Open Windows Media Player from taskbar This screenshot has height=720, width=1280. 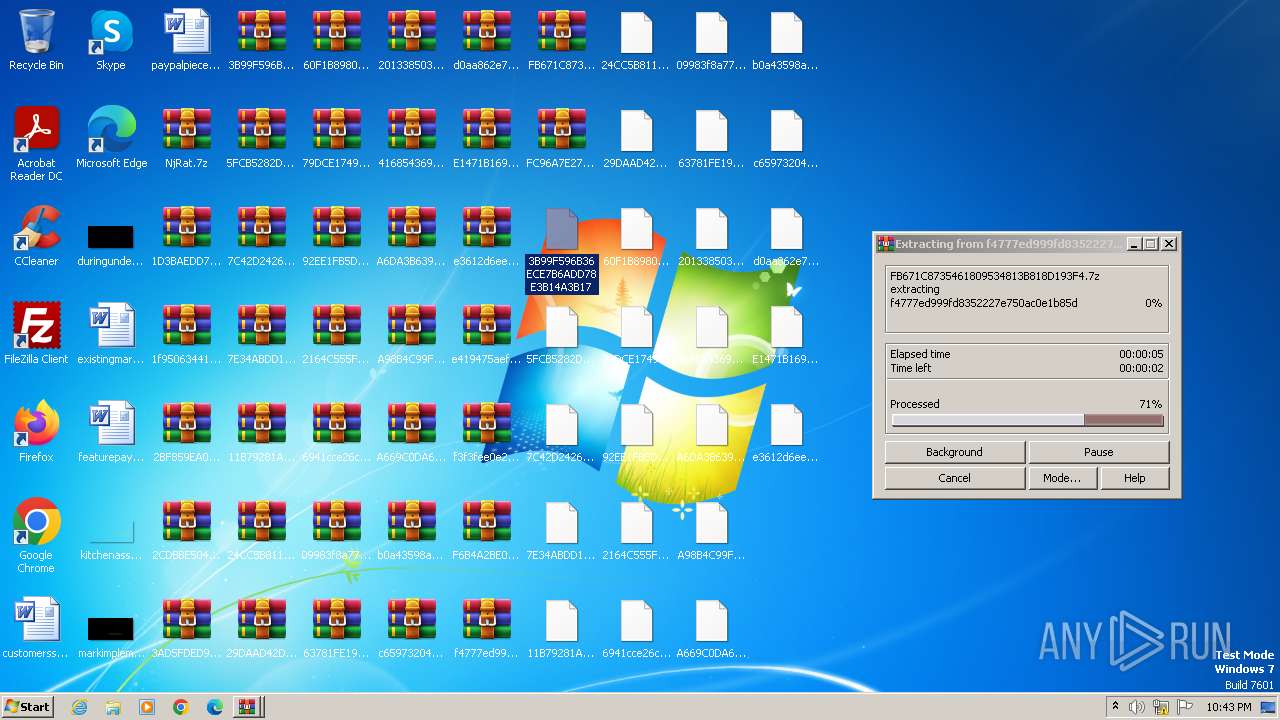[x=147, y=707]
